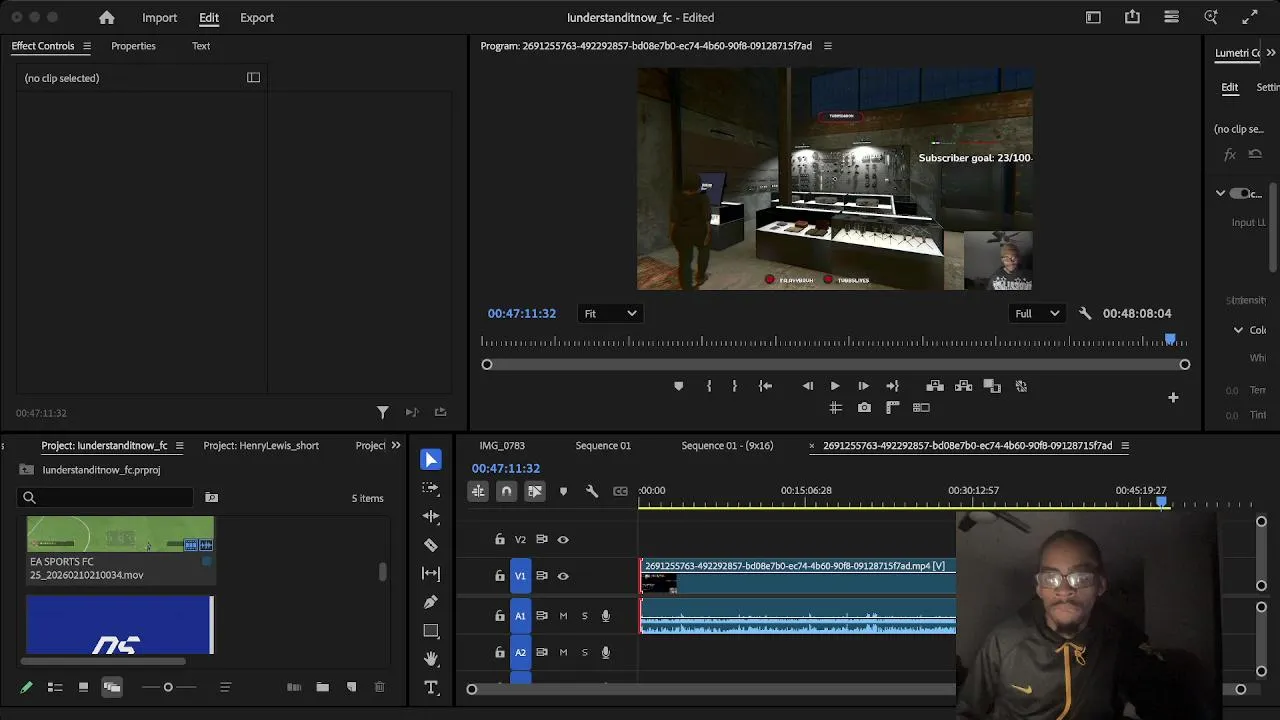Viewport: 1280px width, 720px height.
Task: Click the Export Frame camera icon
Action: (x=864, y=408)
